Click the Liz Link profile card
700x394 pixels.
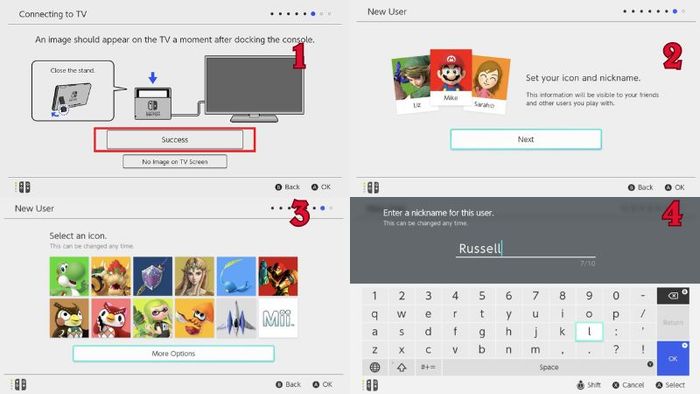pos(412,84)
